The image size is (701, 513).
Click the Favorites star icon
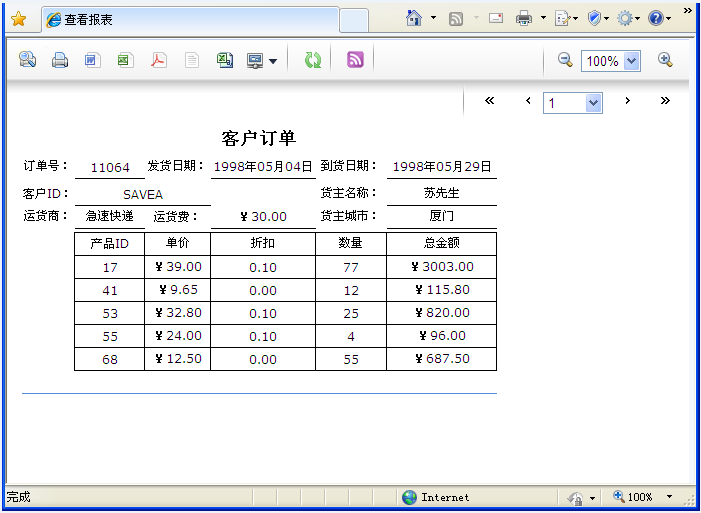(18, 19)
